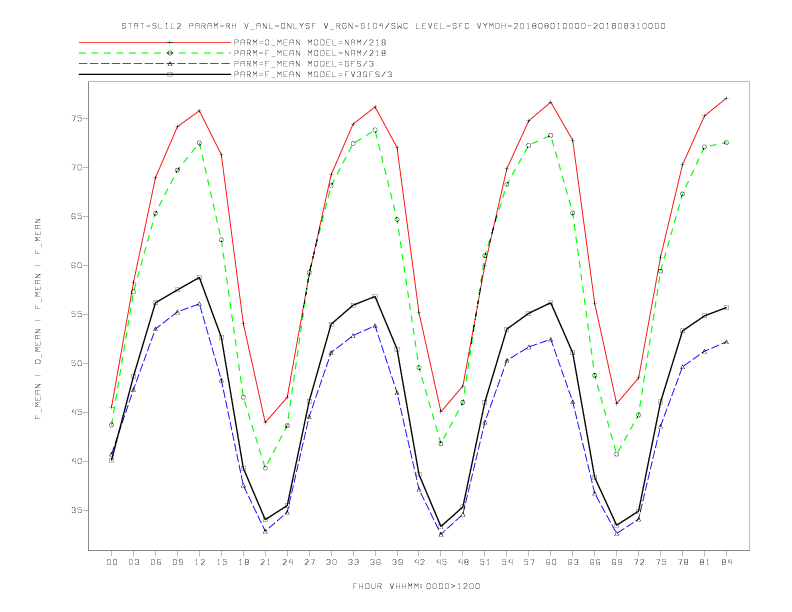Click the x-axis tick label 48
Viewport: 792px width, 612px height.
[463, 562]
